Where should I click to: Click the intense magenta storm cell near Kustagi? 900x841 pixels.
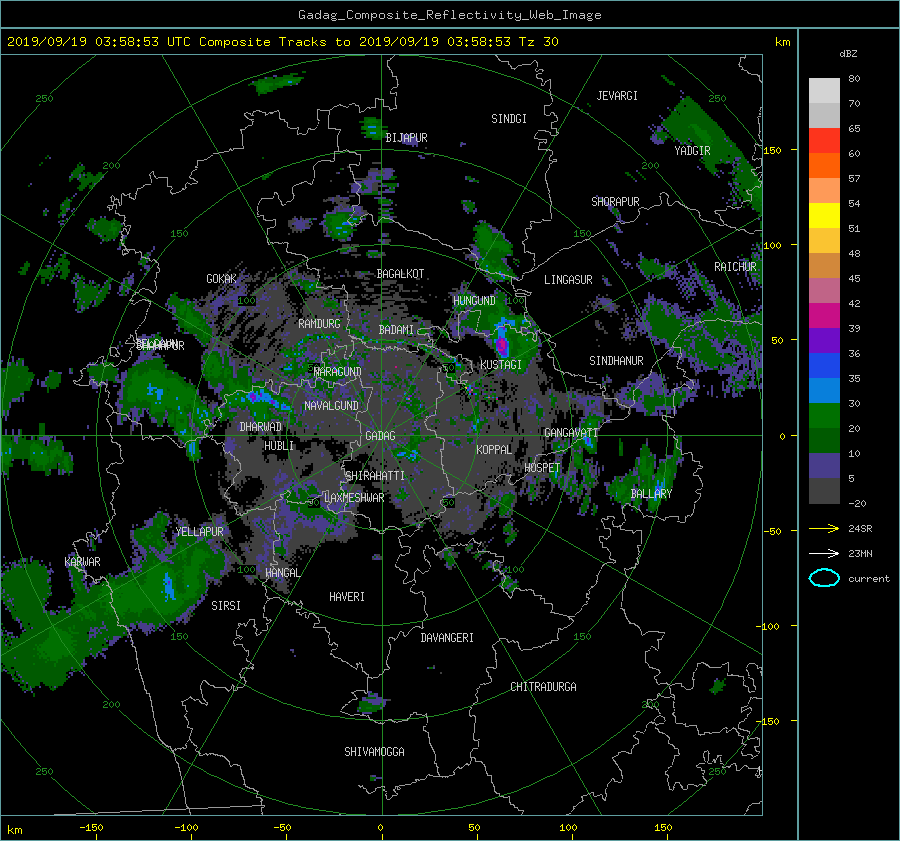[502, 344]
